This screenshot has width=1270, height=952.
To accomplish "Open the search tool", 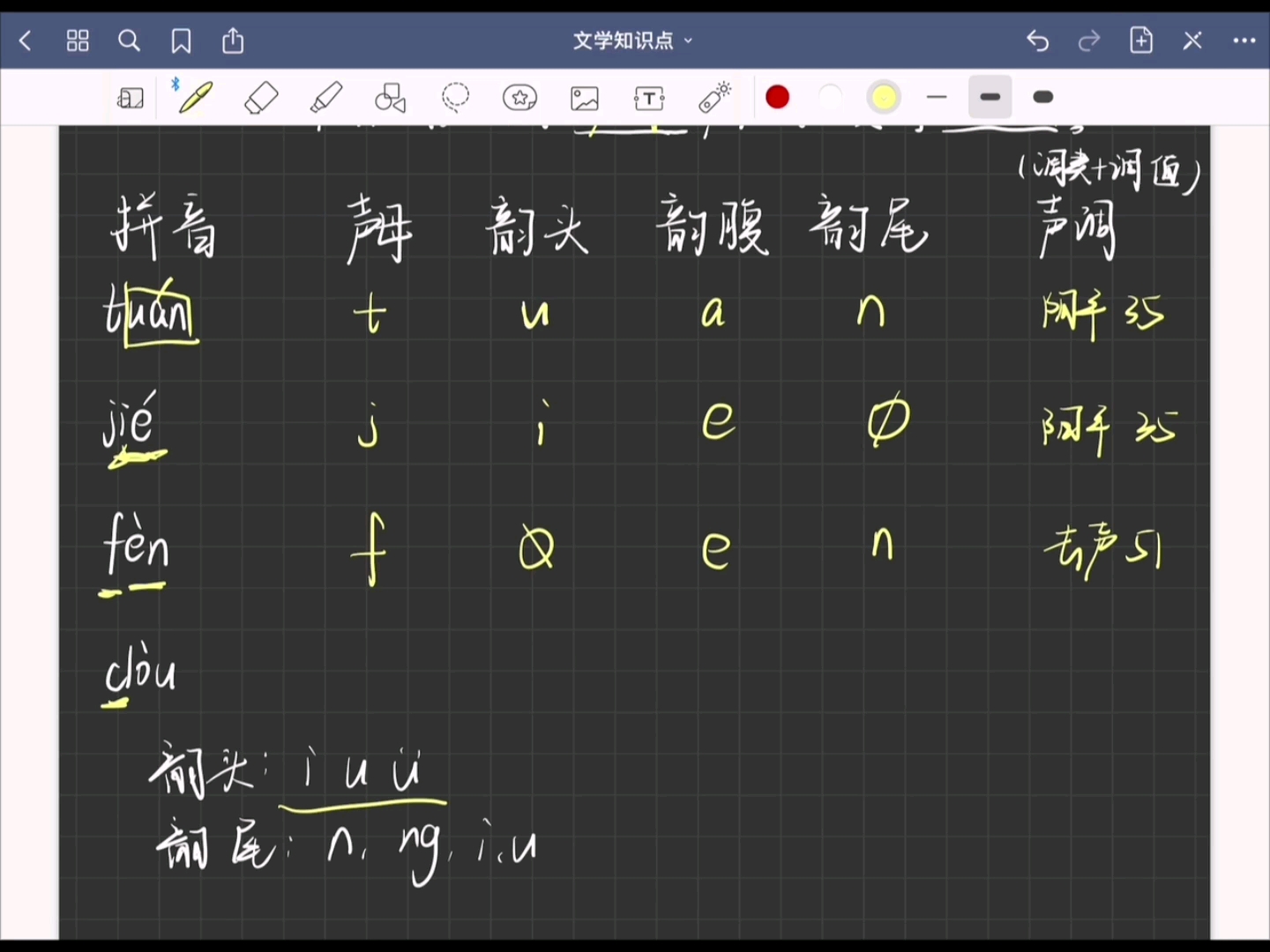I will (130, 41).
